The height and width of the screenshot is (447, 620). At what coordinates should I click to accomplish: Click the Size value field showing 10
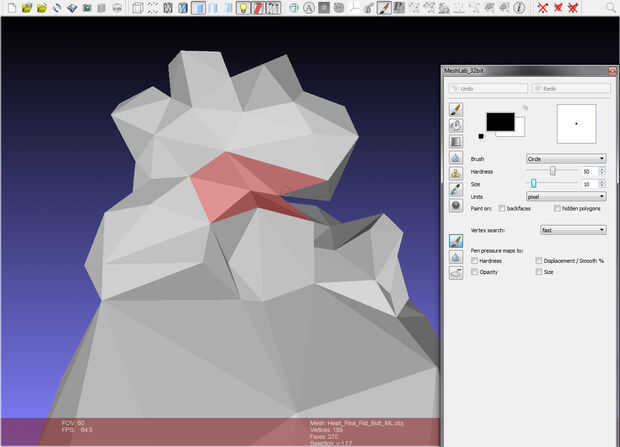(x=590, y=184)
